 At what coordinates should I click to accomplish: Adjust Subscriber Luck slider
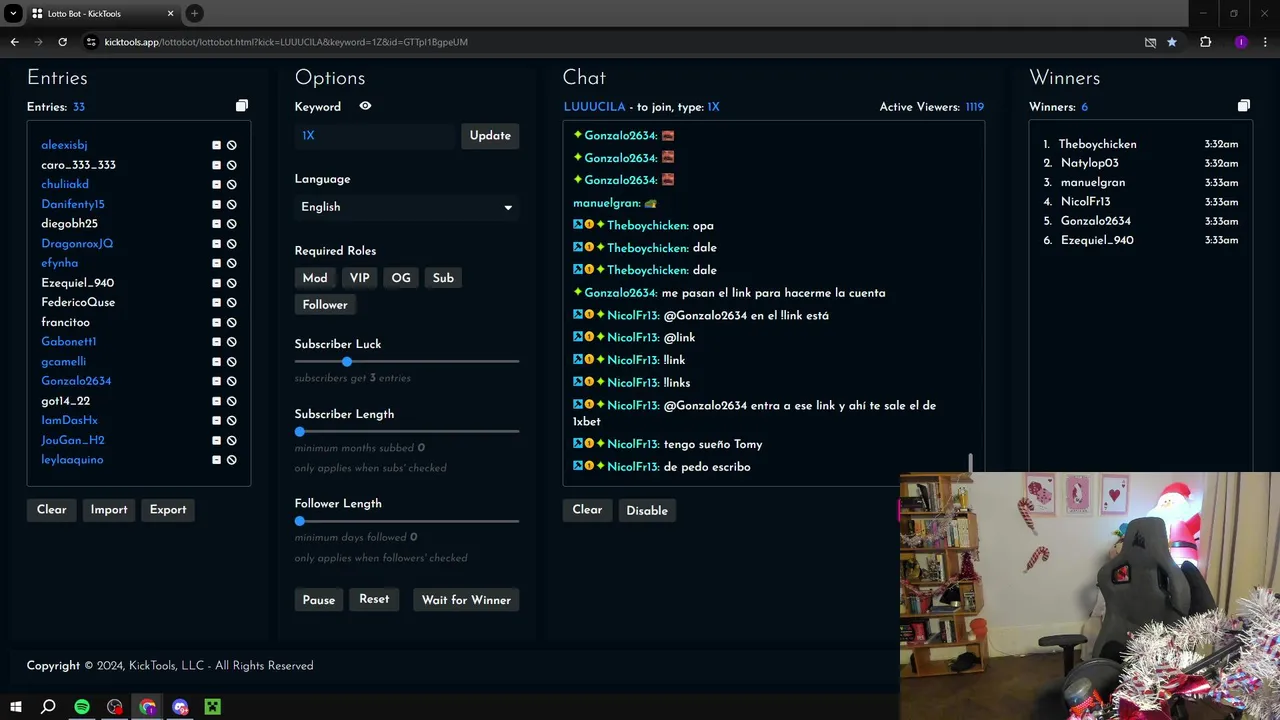[347, 361]
